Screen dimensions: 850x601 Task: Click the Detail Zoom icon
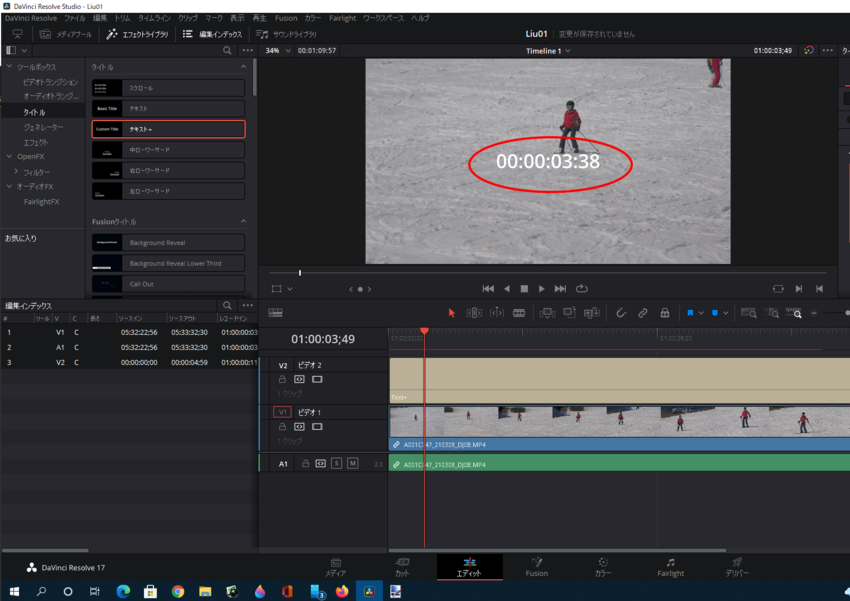click(x=771, y=313)
